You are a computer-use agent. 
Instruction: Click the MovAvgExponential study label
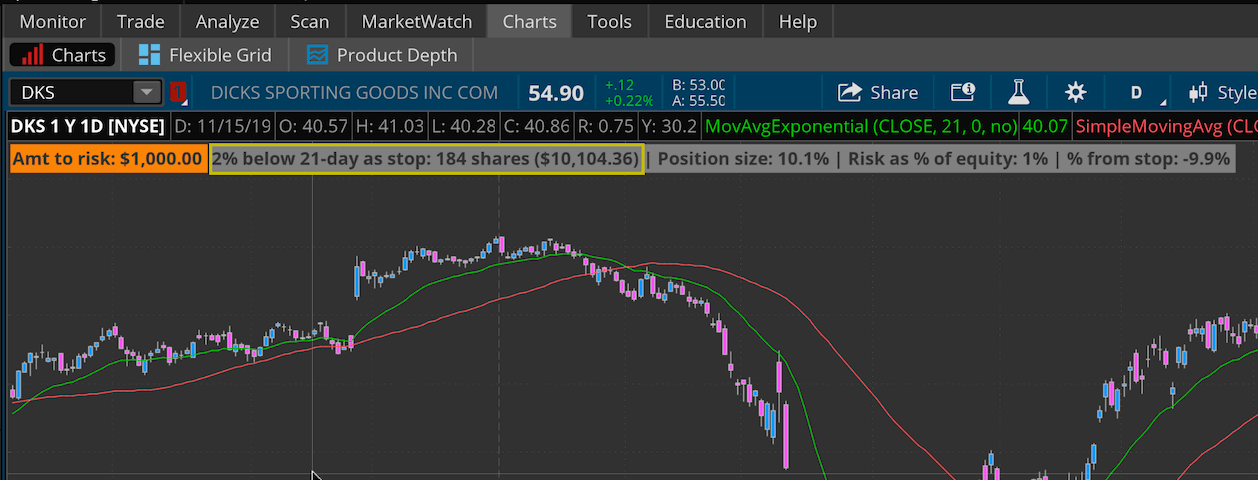coord(861,127)
